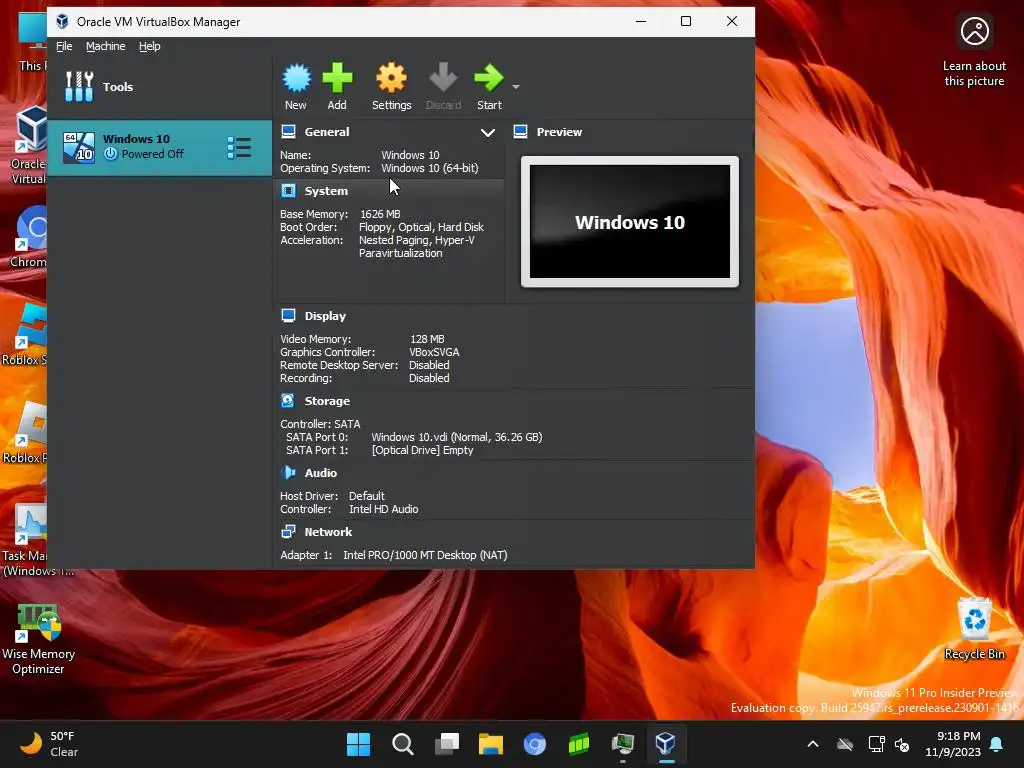Click the '[Optical Drive] Empty' entry
1024x768 pixels.
click(x=423, y=451)
